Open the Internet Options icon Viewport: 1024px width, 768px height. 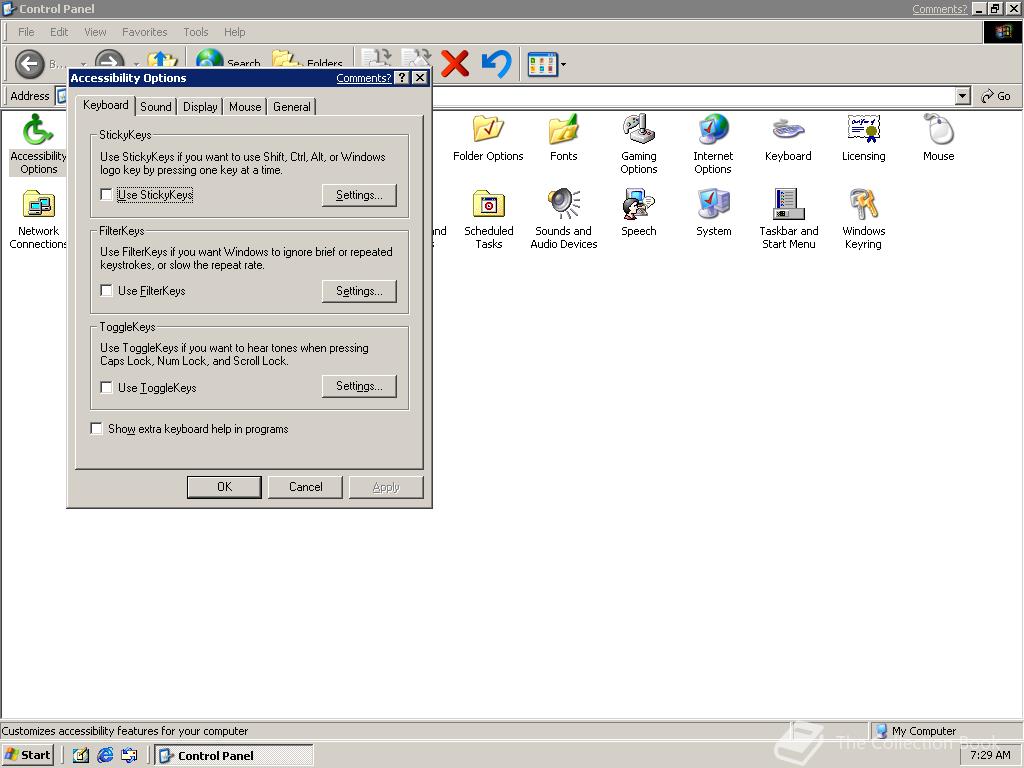coord(713,144)
